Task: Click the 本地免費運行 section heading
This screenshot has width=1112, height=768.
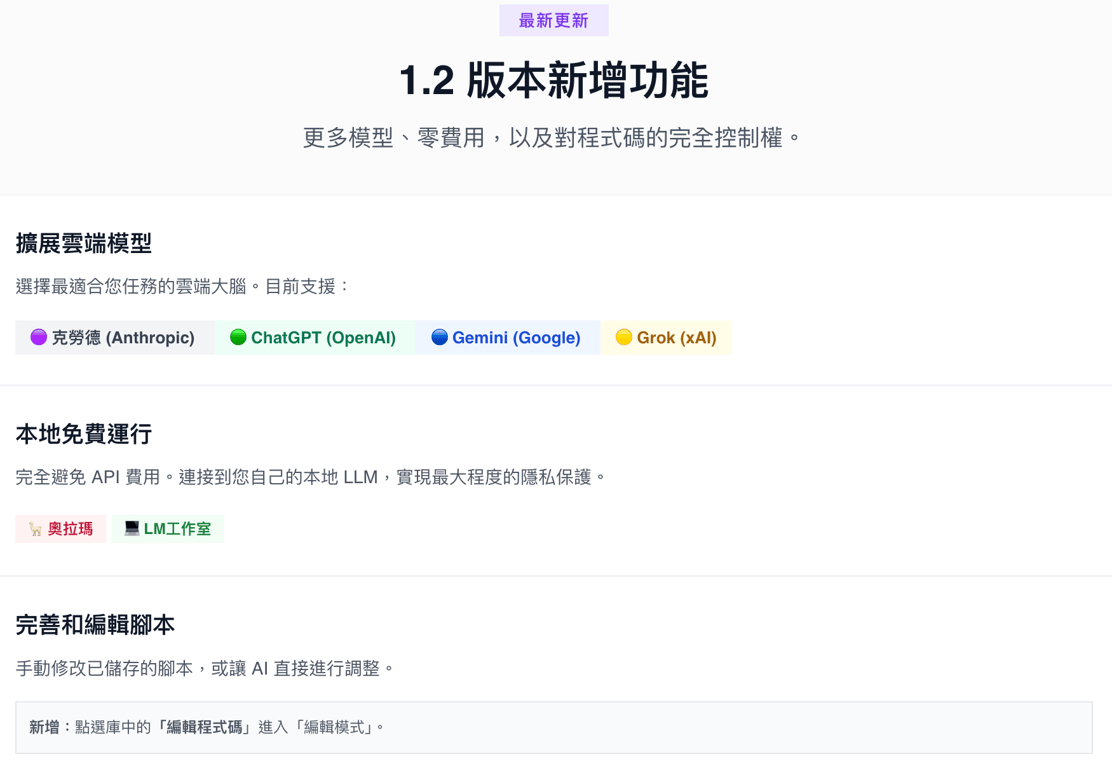Action: [x=84, y=434]
